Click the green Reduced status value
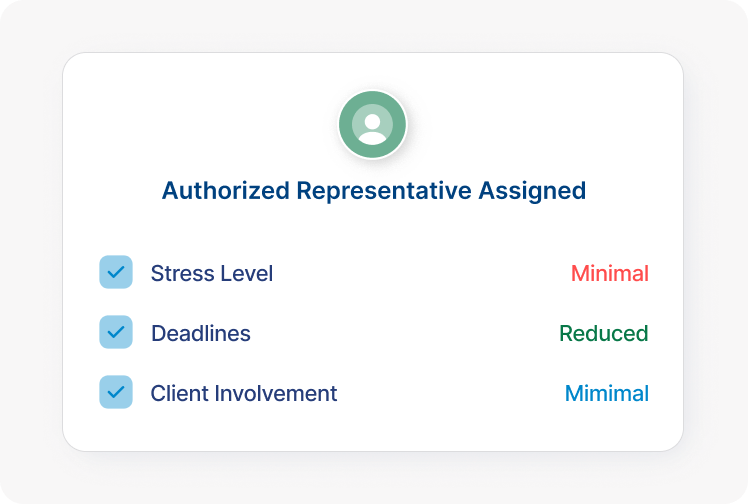This screenshot has height=504, width=748. point(603,333)
